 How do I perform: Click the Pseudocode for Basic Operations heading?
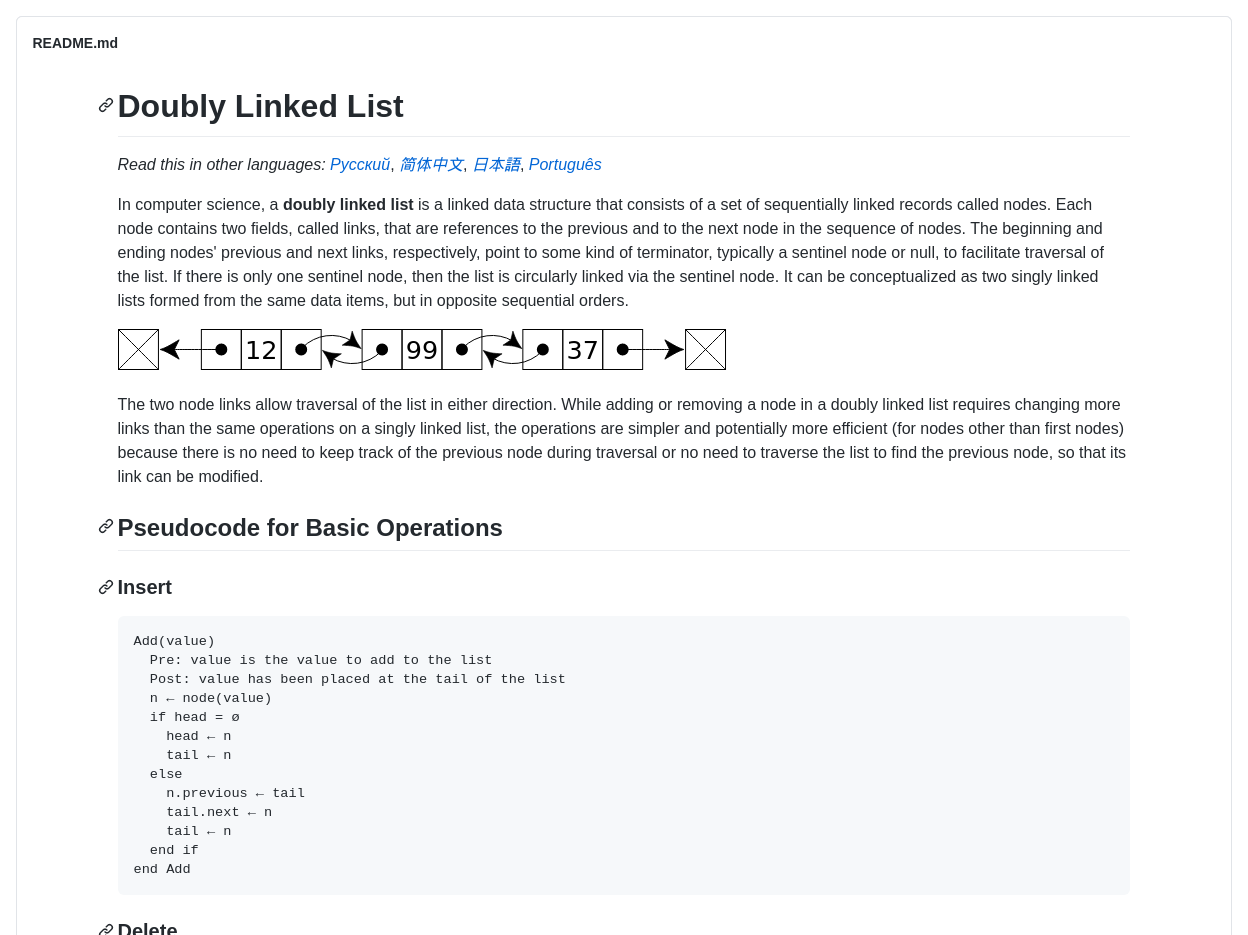[310, 527]
